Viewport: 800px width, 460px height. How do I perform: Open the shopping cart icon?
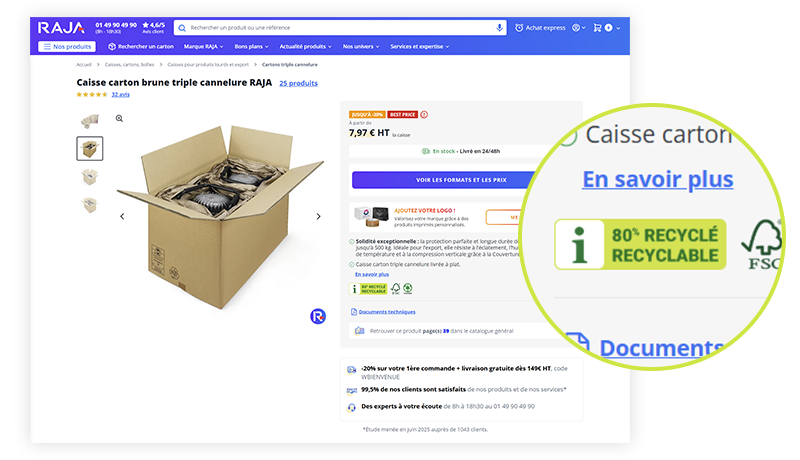click(597, 28)
